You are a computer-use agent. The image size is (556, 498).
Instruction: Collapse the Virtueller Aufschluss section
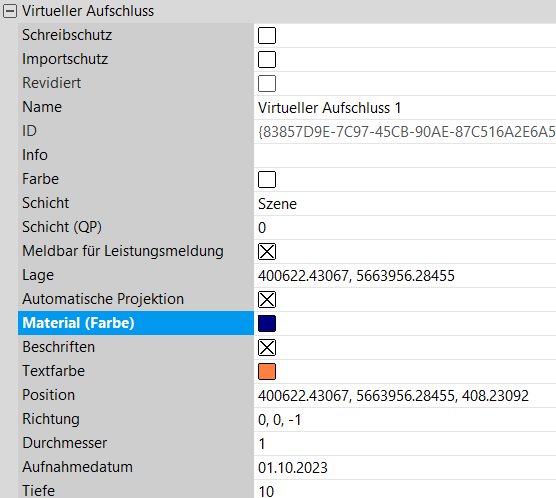pyautogui.click(x=10, y=11)
